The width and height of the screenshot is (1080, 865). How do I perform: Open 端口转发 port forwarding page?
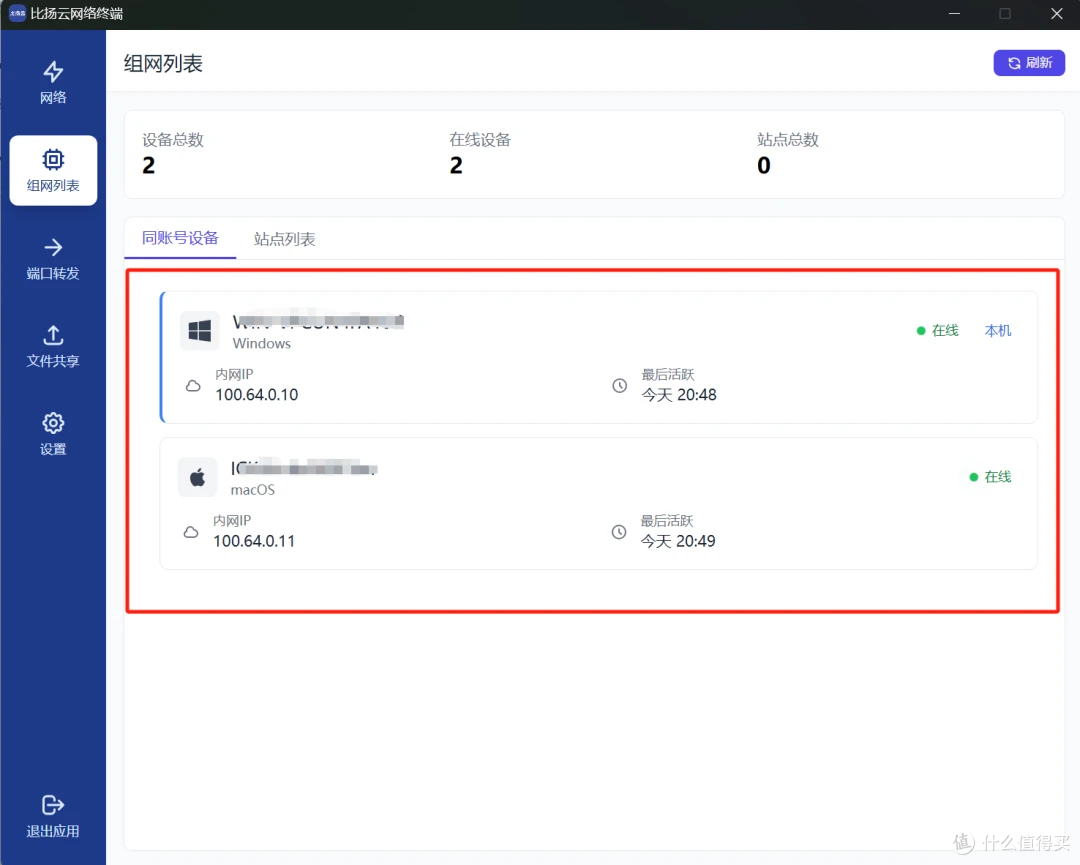click(53, 259)
